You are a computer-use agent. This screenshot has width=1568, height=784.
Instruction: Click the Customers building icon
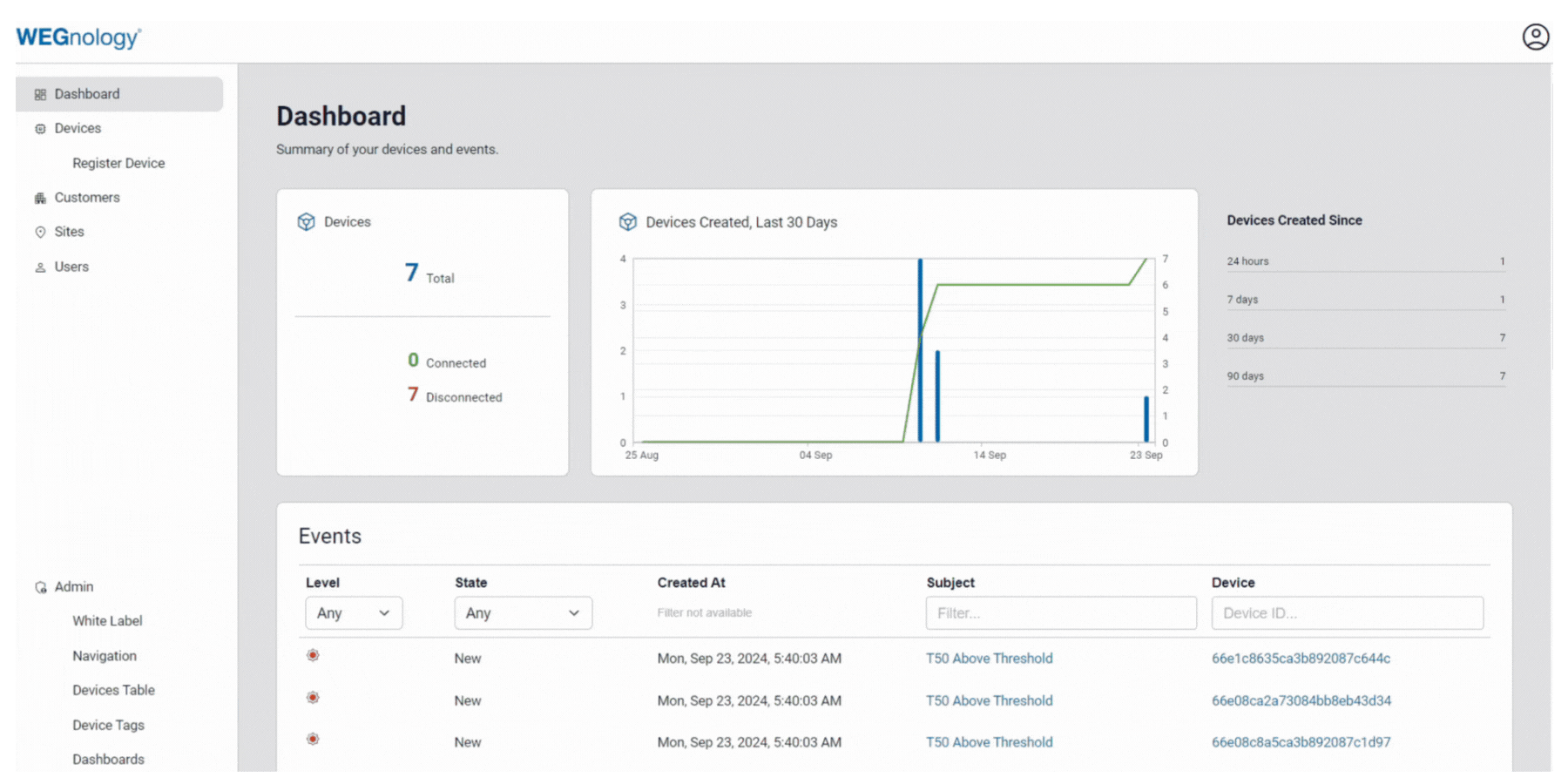[x=40, y=198]
